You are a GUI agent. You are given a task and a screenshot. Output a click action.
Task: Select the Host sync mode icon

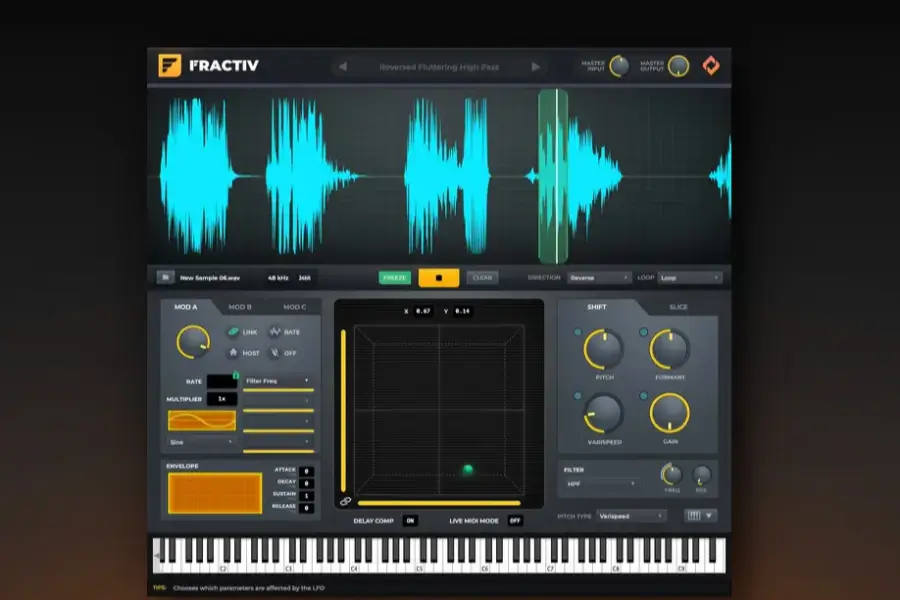click(233, 352)
